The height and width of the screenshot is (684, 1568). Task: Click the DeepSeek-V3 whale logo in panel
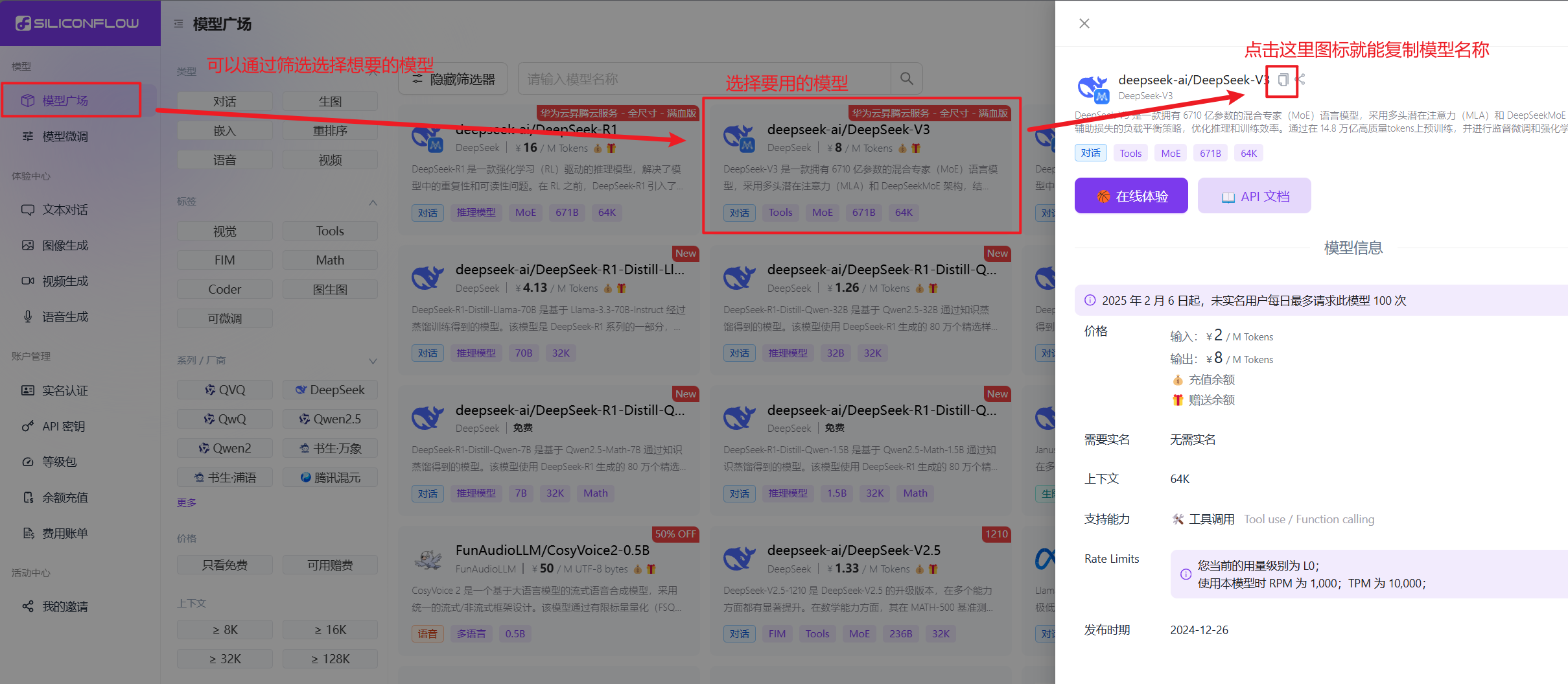(1093, 88)
